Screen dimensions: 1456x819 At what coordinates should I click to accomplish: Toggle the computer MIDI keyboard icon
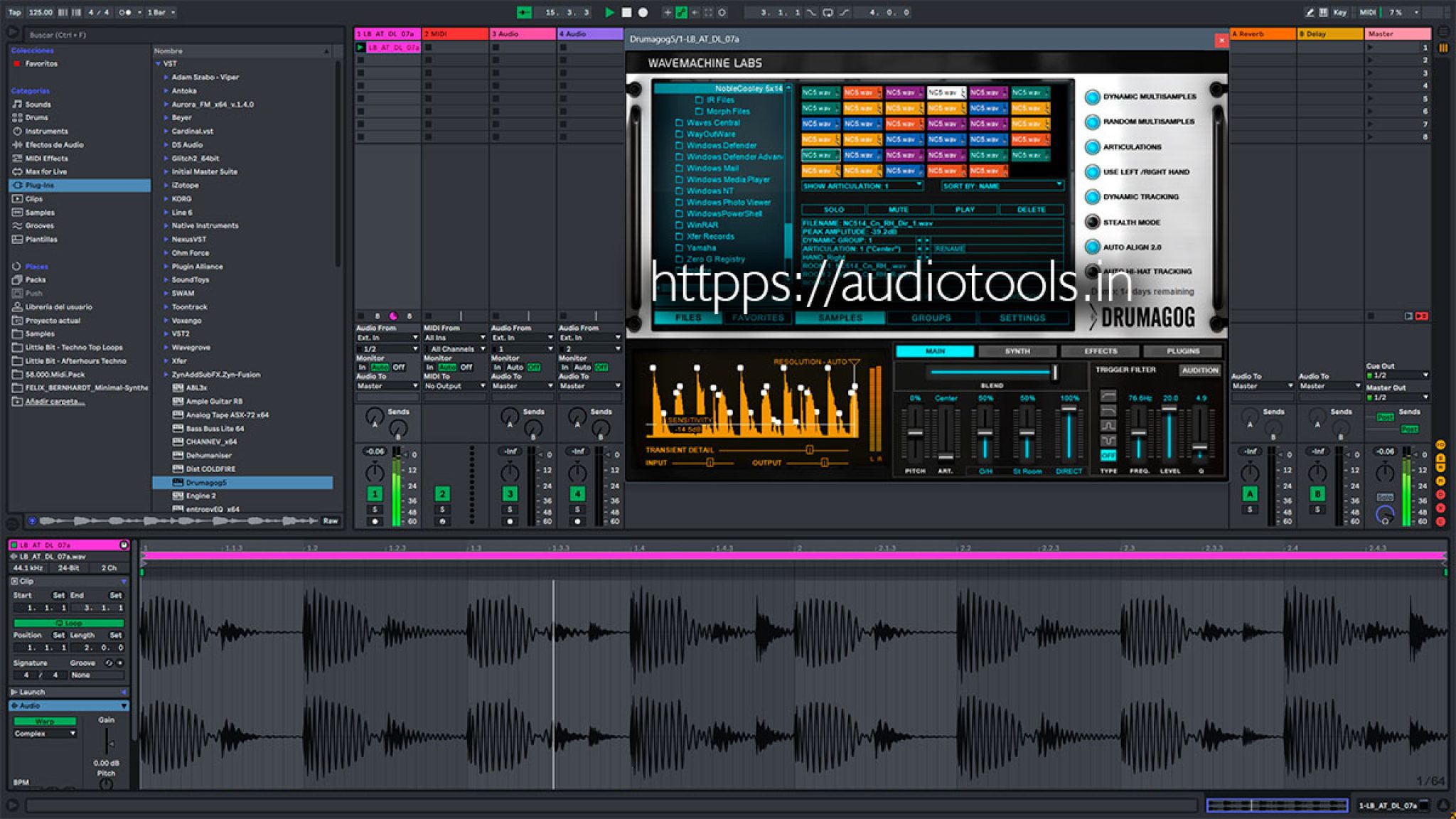click(x=1323, y=12)
